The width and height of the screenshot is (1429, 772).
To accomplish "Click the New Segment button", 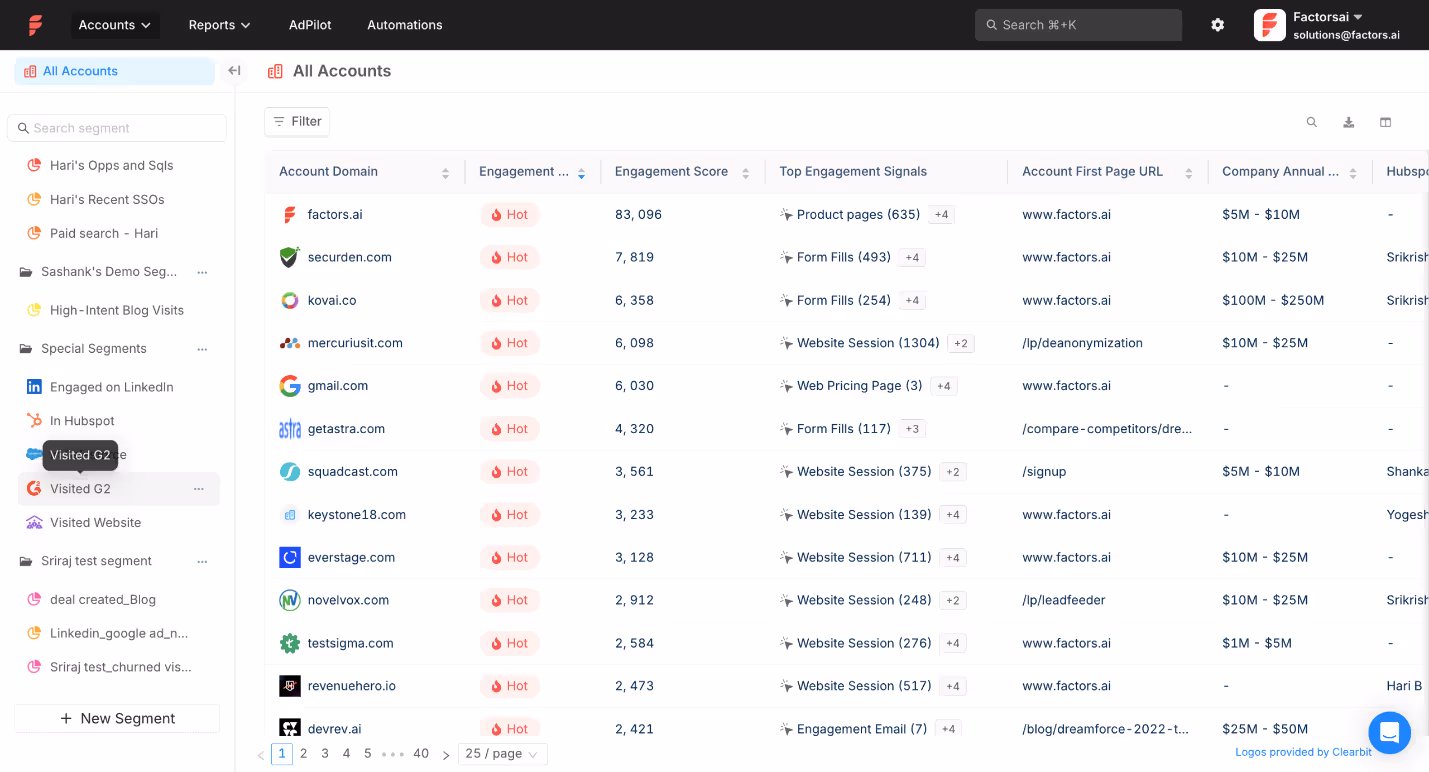I will tap(116, 718).
